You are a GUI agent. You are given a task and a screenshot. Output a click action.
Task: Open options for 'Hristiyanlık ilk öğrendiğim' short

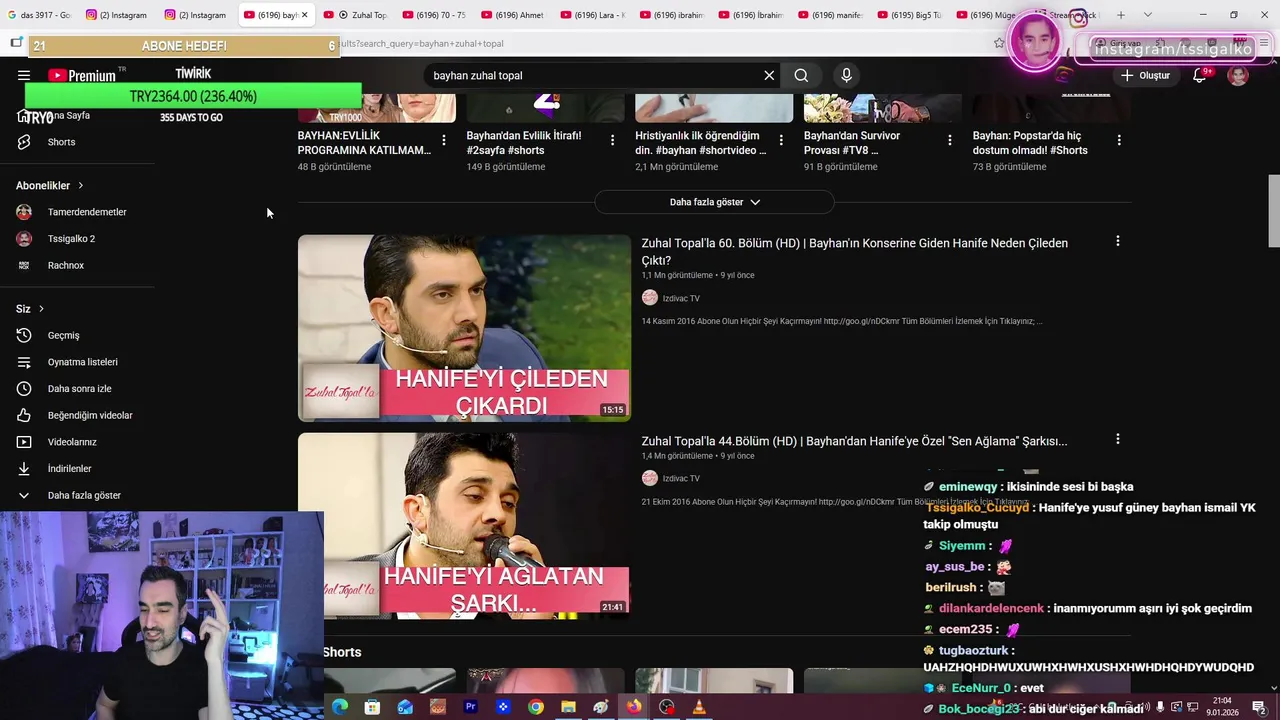pos(781,140)
